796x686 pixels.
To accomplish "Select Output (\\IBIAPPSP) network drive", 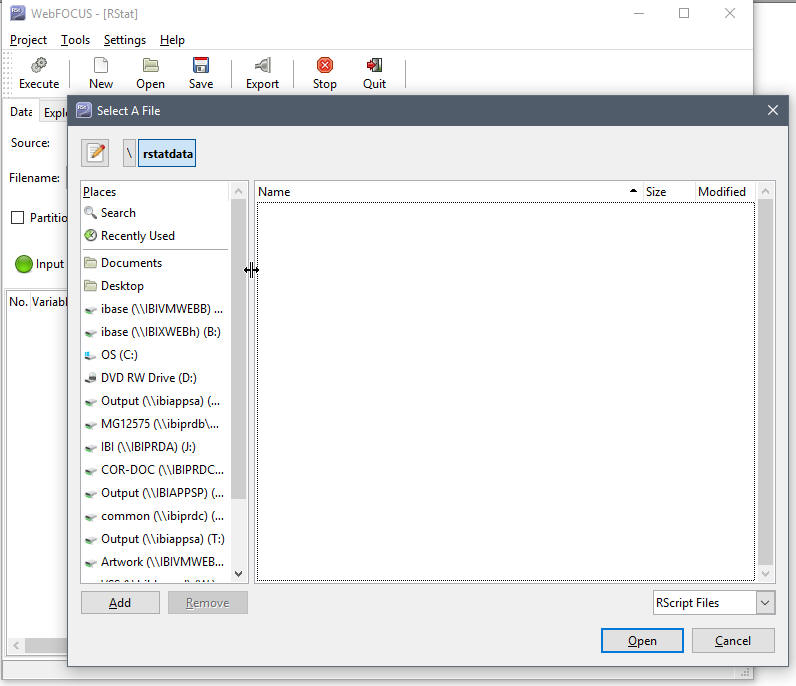I will tap(154, 493).
